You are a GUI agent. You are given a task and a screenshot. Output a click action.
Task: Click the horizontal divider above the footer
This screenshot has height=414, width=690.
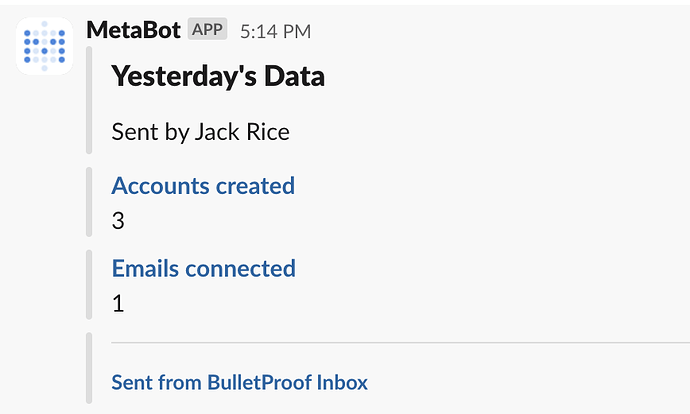click(x=400, y=342)
